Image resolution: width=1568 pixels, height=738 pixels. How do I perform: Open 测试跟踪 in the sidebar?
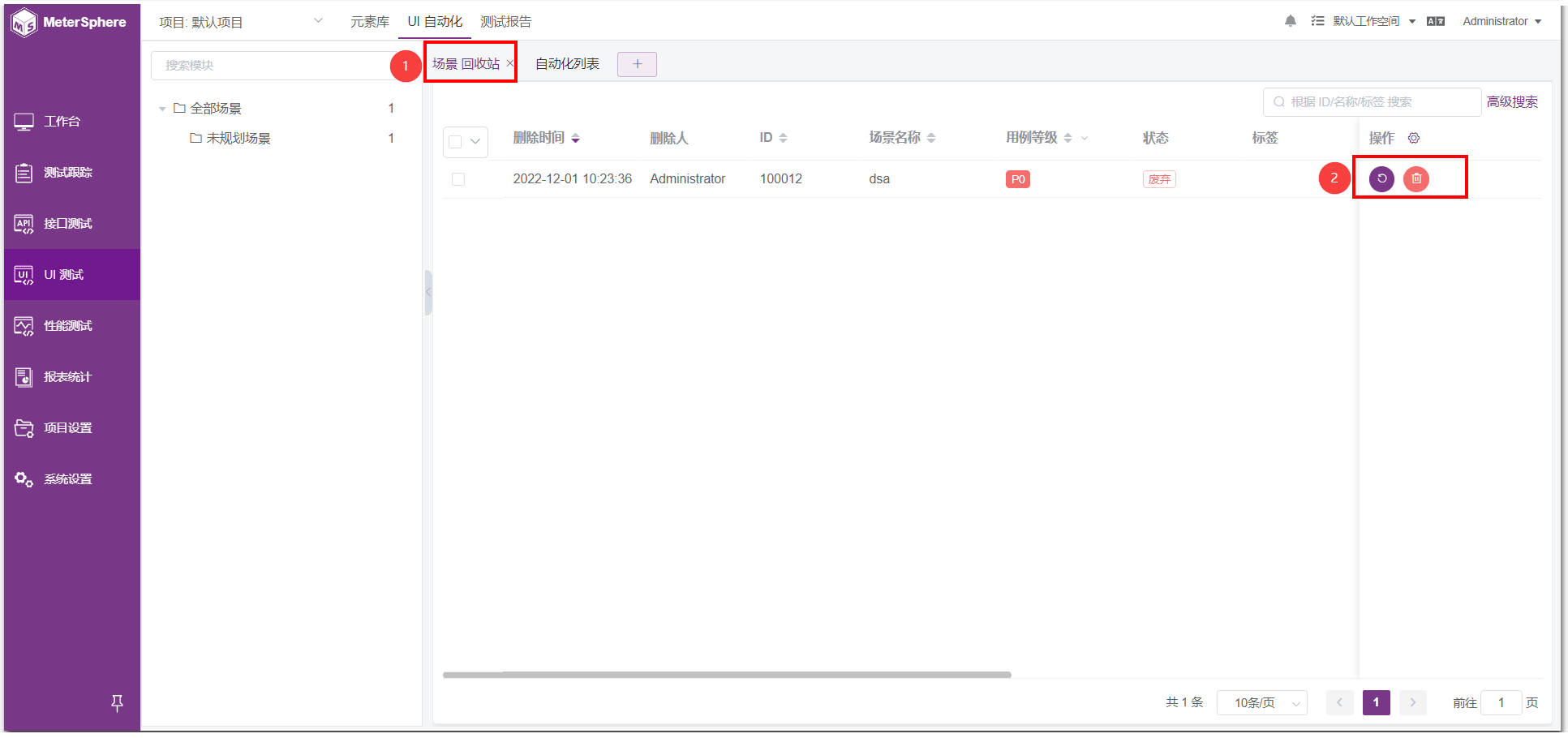pyautogui.click(x=71, y=173)
